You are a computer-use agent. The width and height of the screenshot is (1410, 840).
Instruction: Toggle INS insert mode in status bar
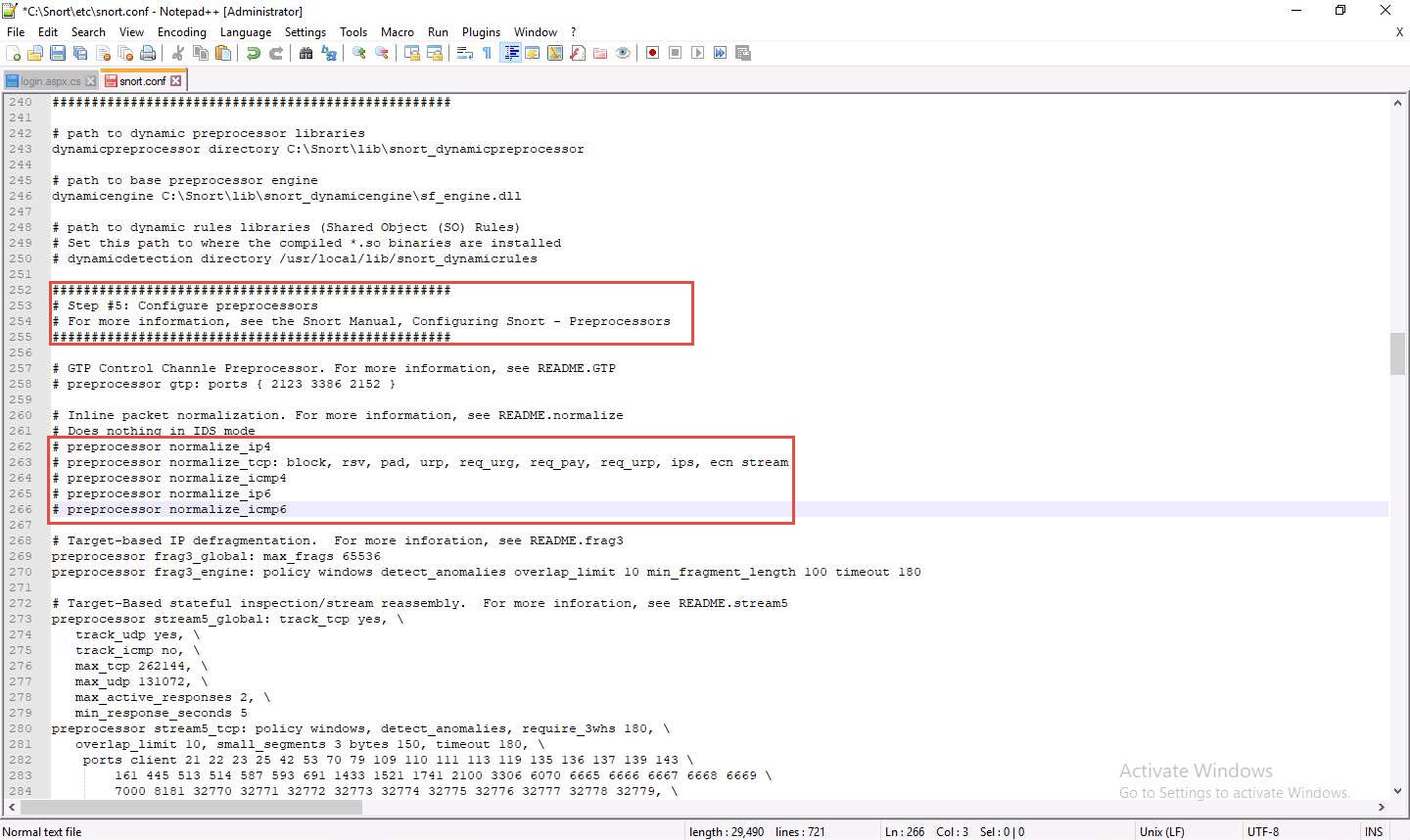(1374, 832)
